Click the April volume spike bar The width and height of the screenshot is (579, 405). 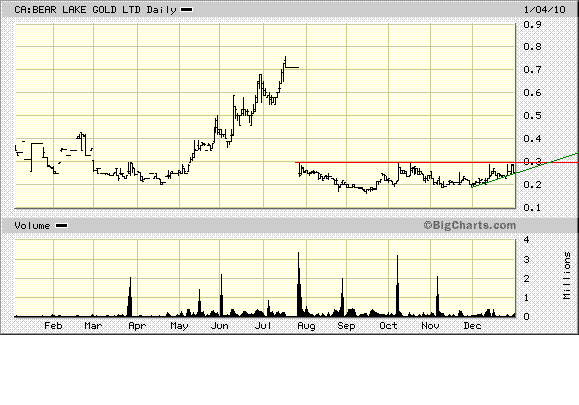pyautogui.click(x=130, y=297)
